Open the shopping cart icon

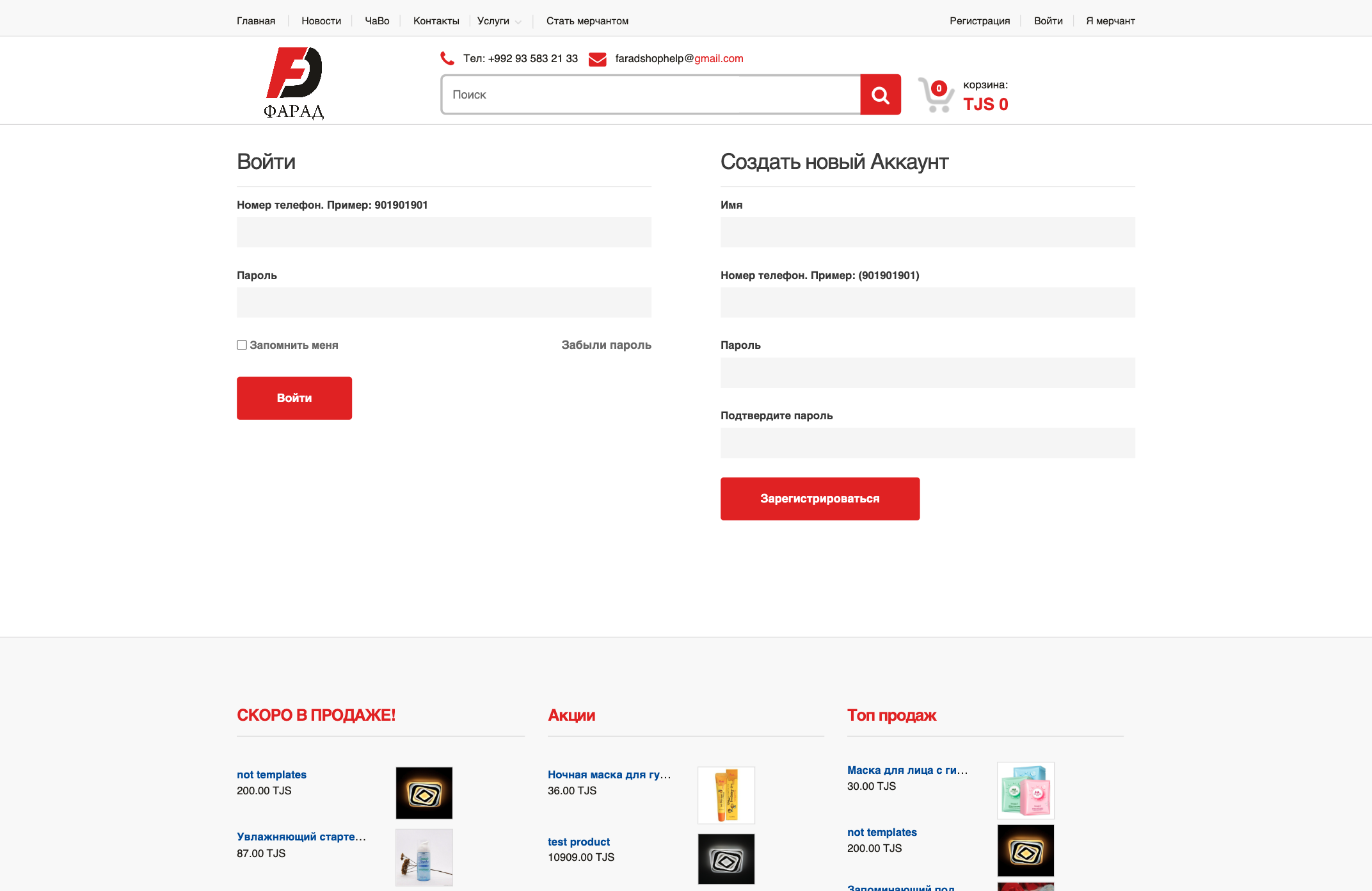click(x=936, y=95)
